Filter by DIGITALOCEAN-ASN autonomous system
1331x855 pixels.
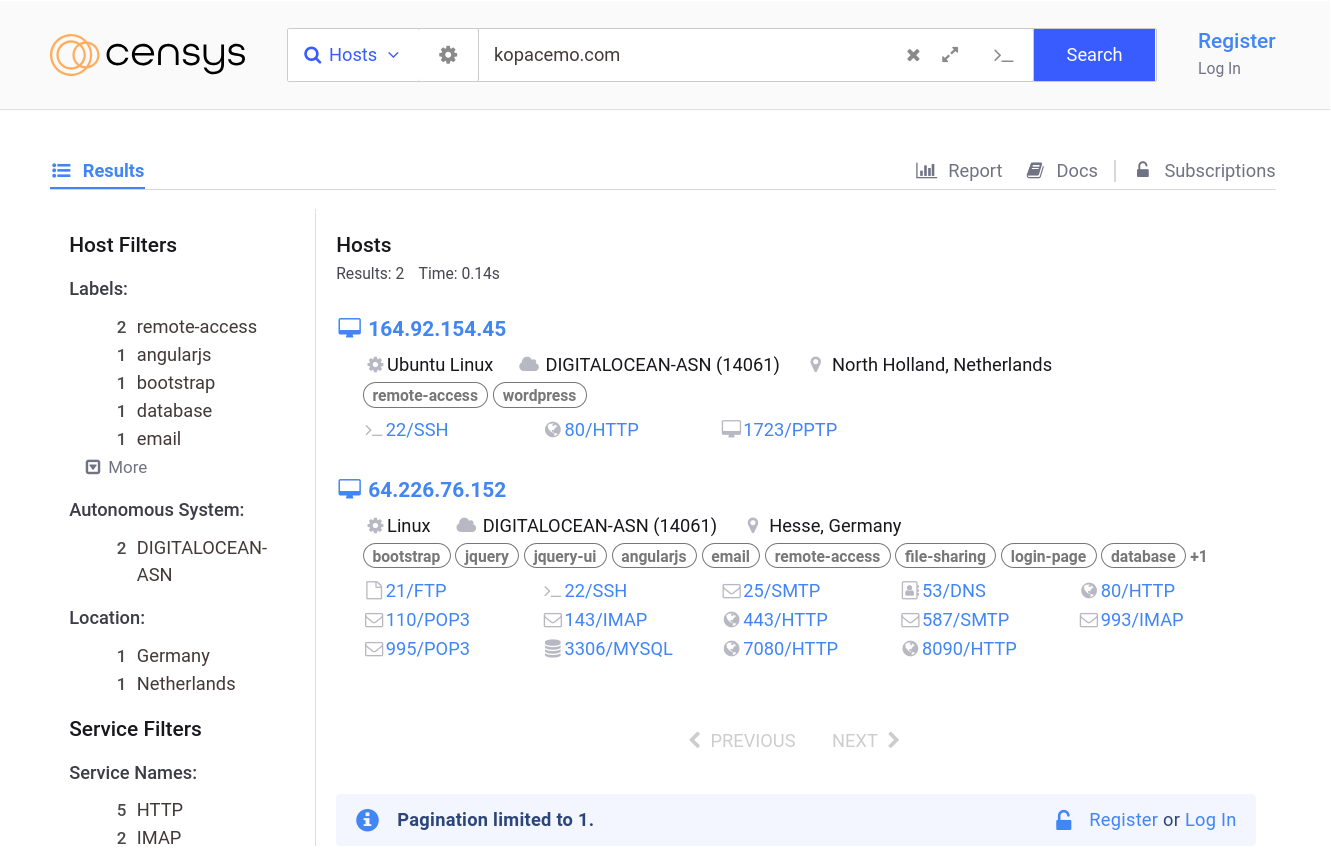[202, 561]
